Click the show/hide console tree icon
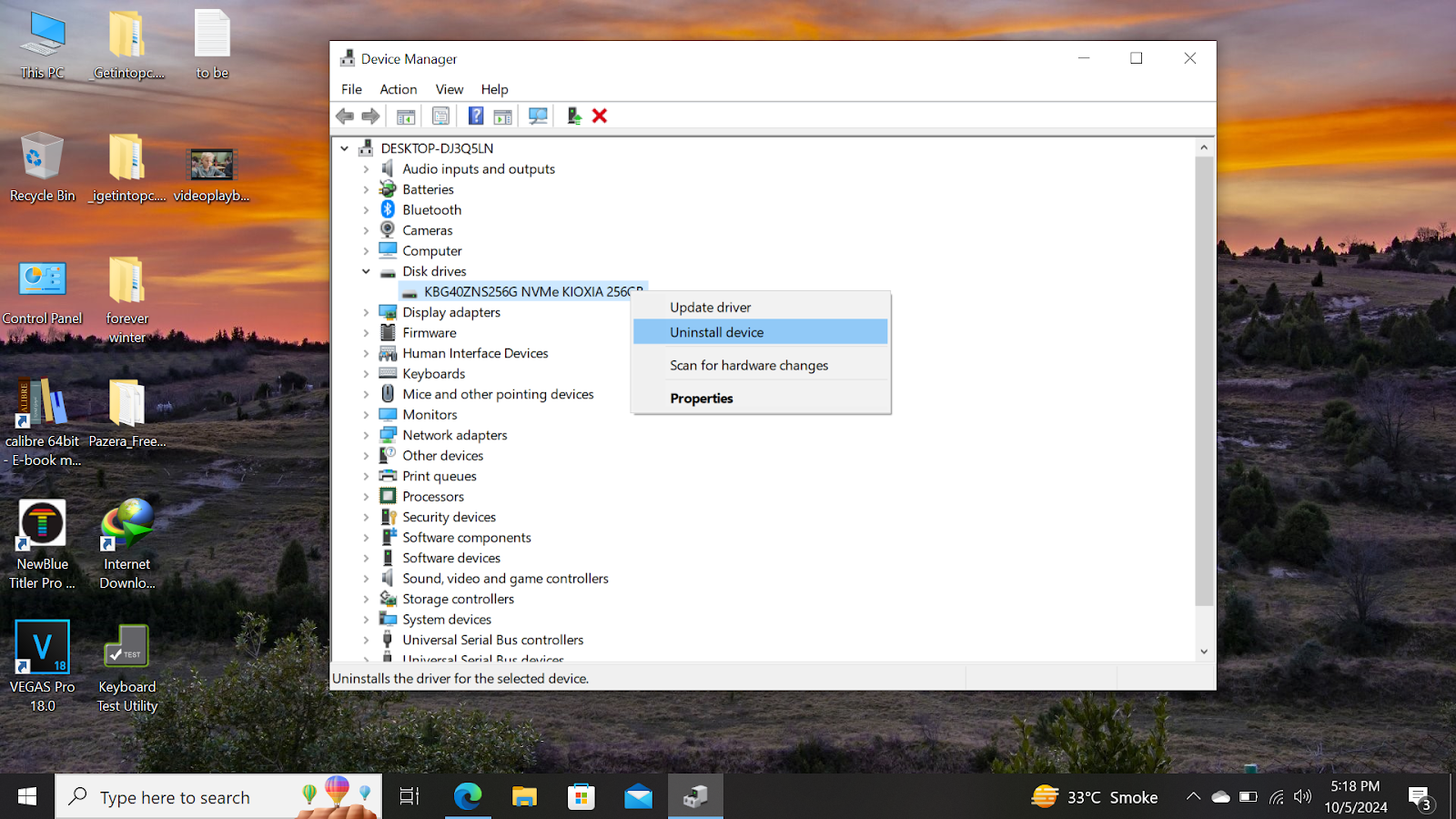Image resolution: width=1456 pixels, height=819 pixels. [x=406, y=116]
